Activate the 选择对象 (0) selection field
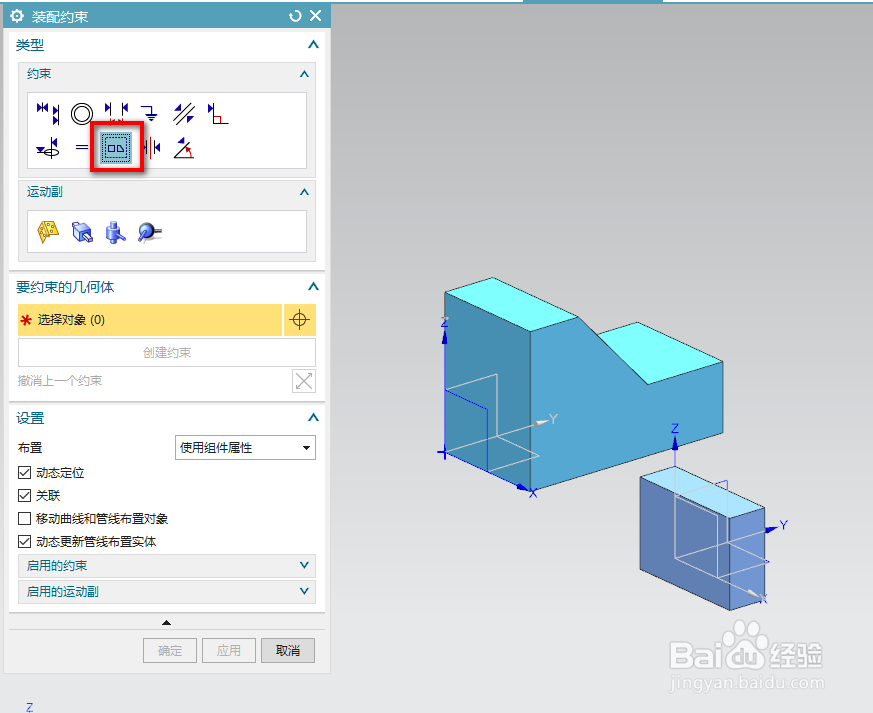 pyautogui.click(x=150, y=319)
